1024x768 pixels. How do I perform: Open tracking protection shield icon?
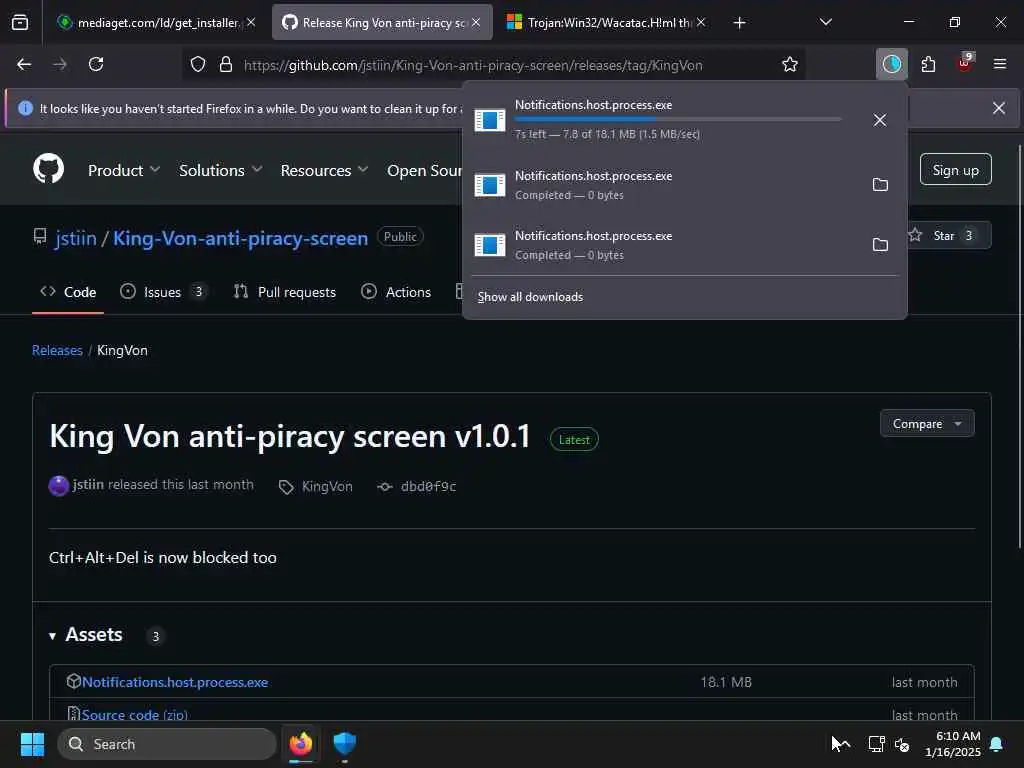tap(198, 65)
